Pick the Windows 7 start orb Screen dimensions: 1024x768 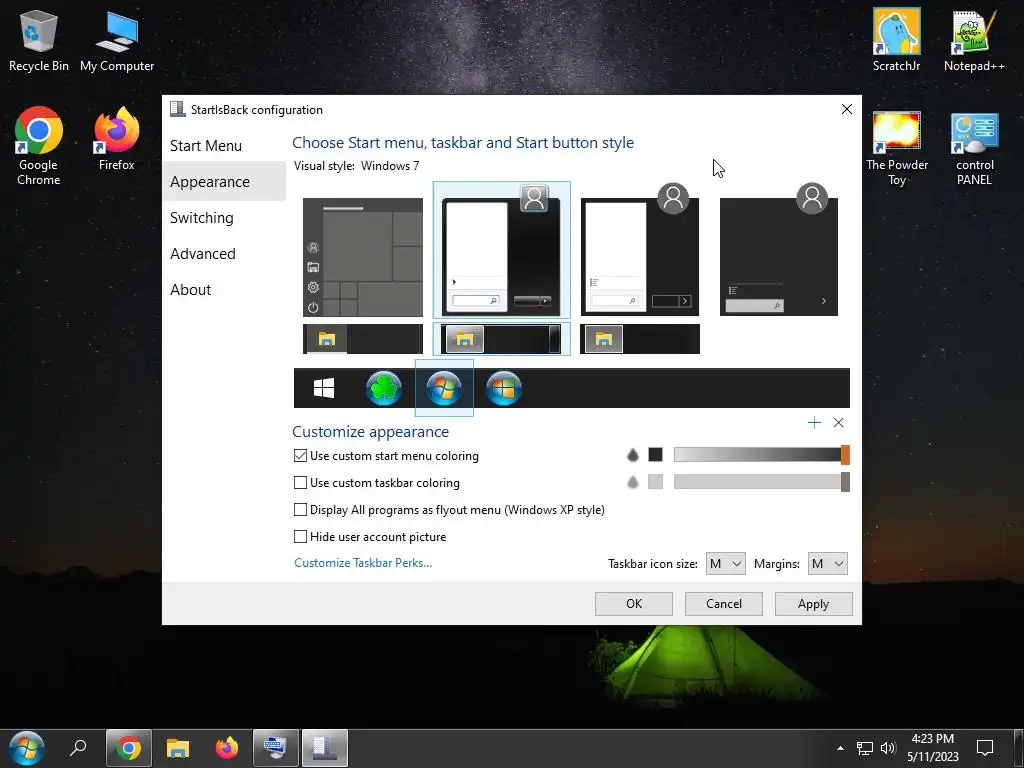(x=444, y=389)
